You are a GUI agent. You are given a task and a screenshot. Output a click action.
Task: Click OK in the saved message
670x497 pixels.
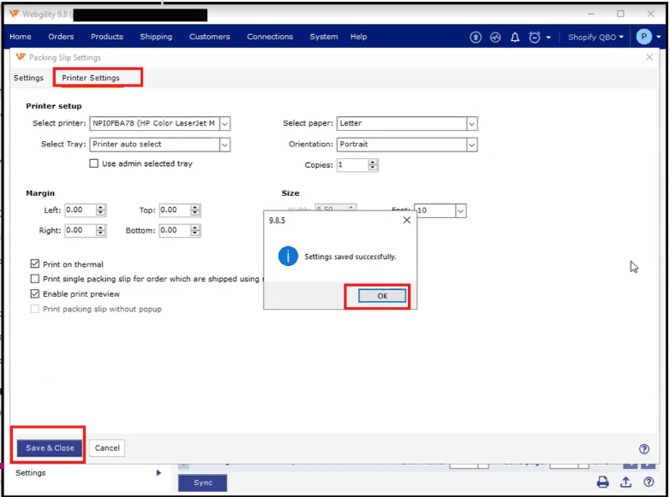pos(382,296)
